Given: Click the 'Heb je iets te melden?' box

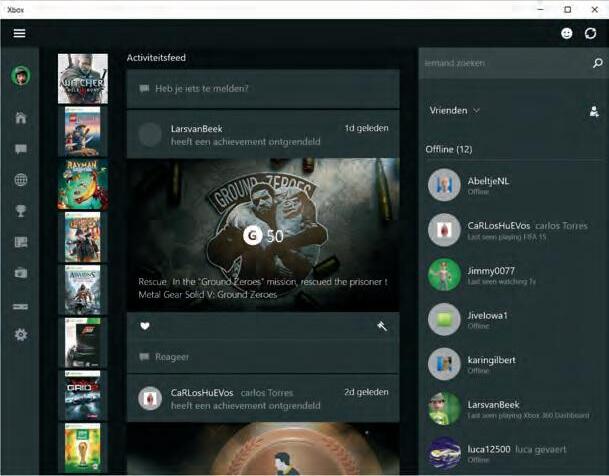Looking at the screenshot, I should [263, 89].
